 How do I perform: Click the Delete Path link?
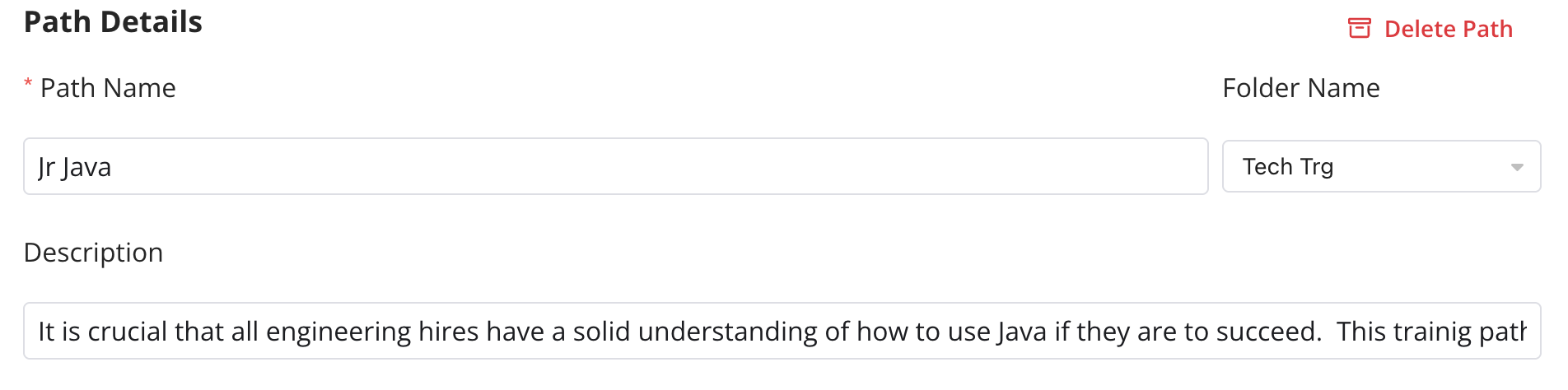(x=1448, y=29)
